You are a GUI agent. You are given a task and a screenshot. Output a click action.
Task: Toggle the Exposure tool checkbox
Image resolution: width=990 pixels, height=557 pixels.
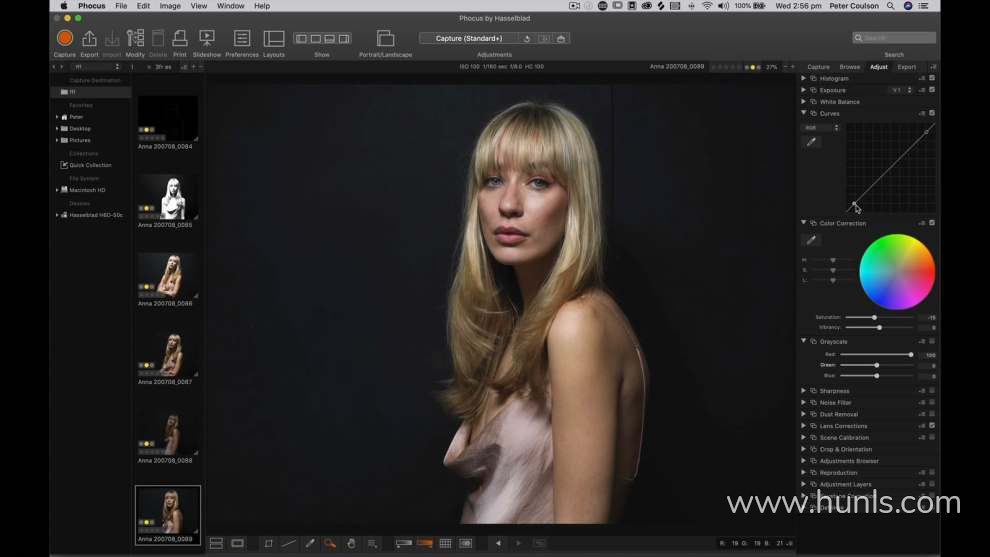pos(932,90)
